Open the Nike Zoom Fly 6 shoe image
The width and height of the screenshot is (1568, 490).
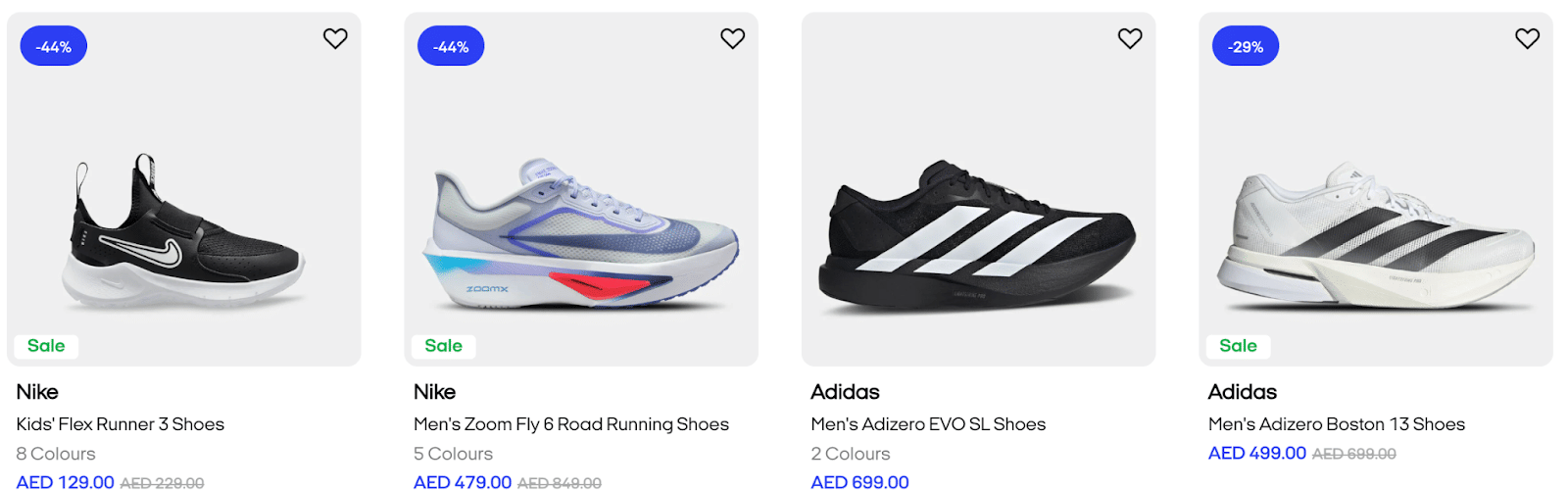pyautogui.click(x=581, y=235)
